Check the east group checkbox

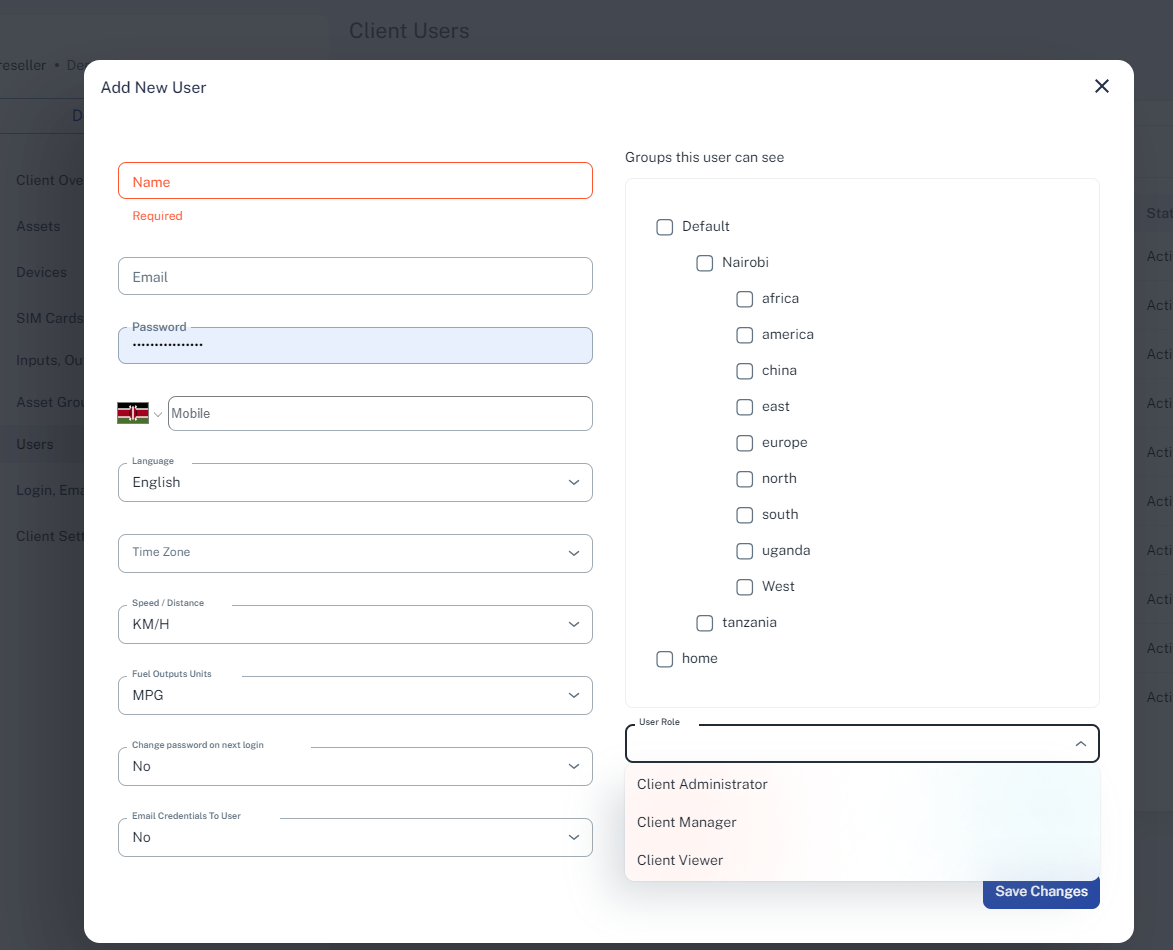pos(744,406)
